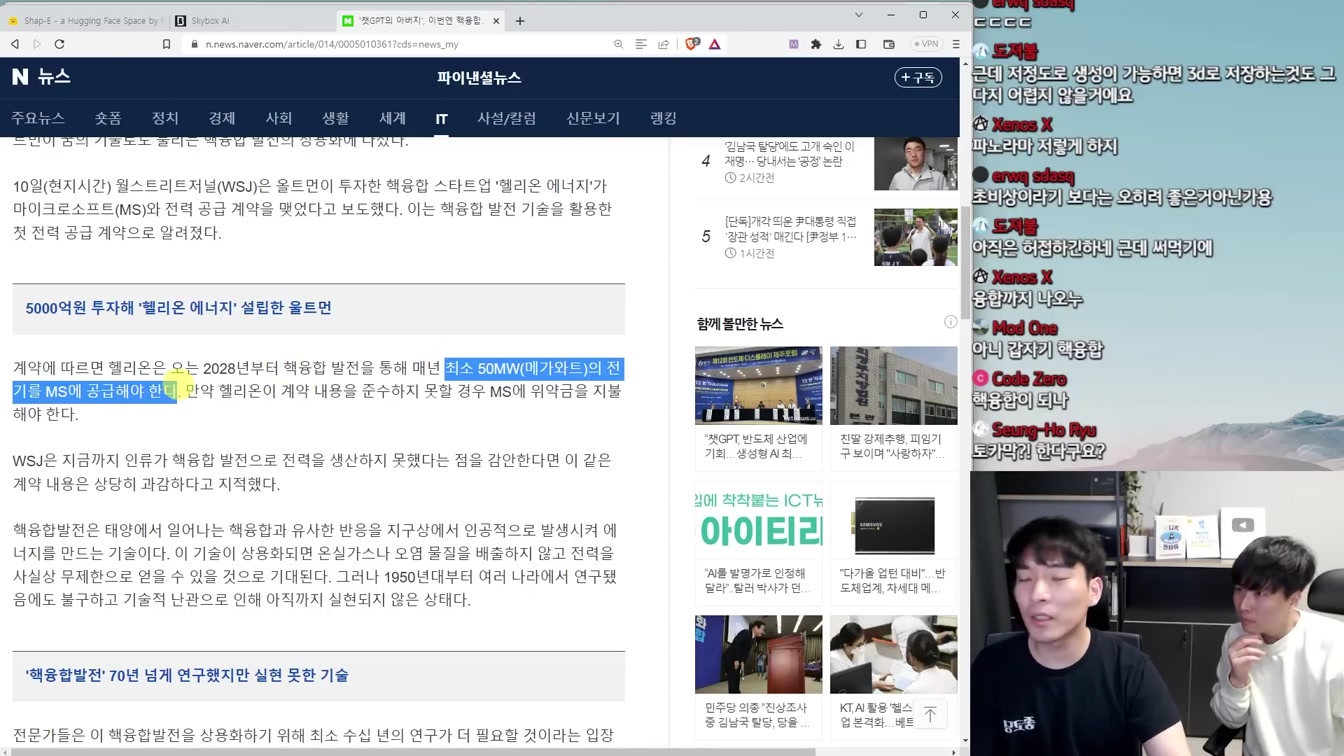This screenshot has height=756, width=1344.
Task: Open the 경제 section
Action: point(222,118)
